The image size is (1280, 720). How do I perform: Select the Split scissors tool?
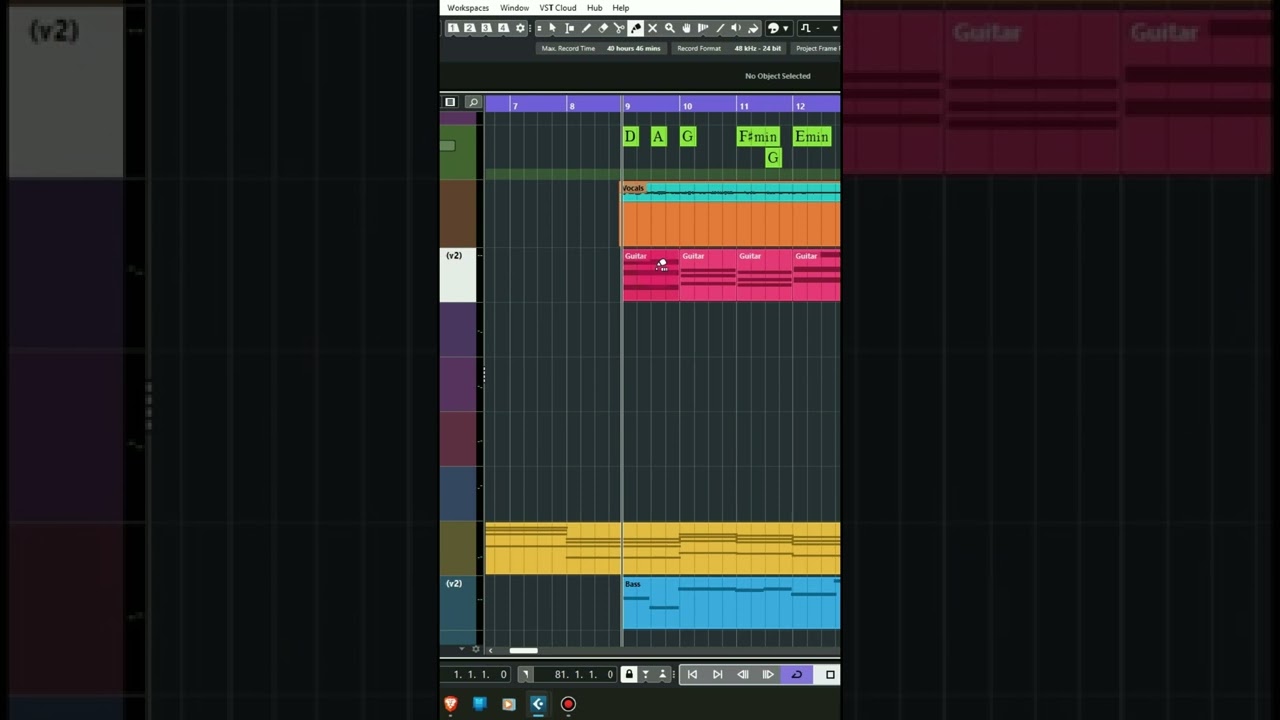pyautogui.click(x=619, y=28)
